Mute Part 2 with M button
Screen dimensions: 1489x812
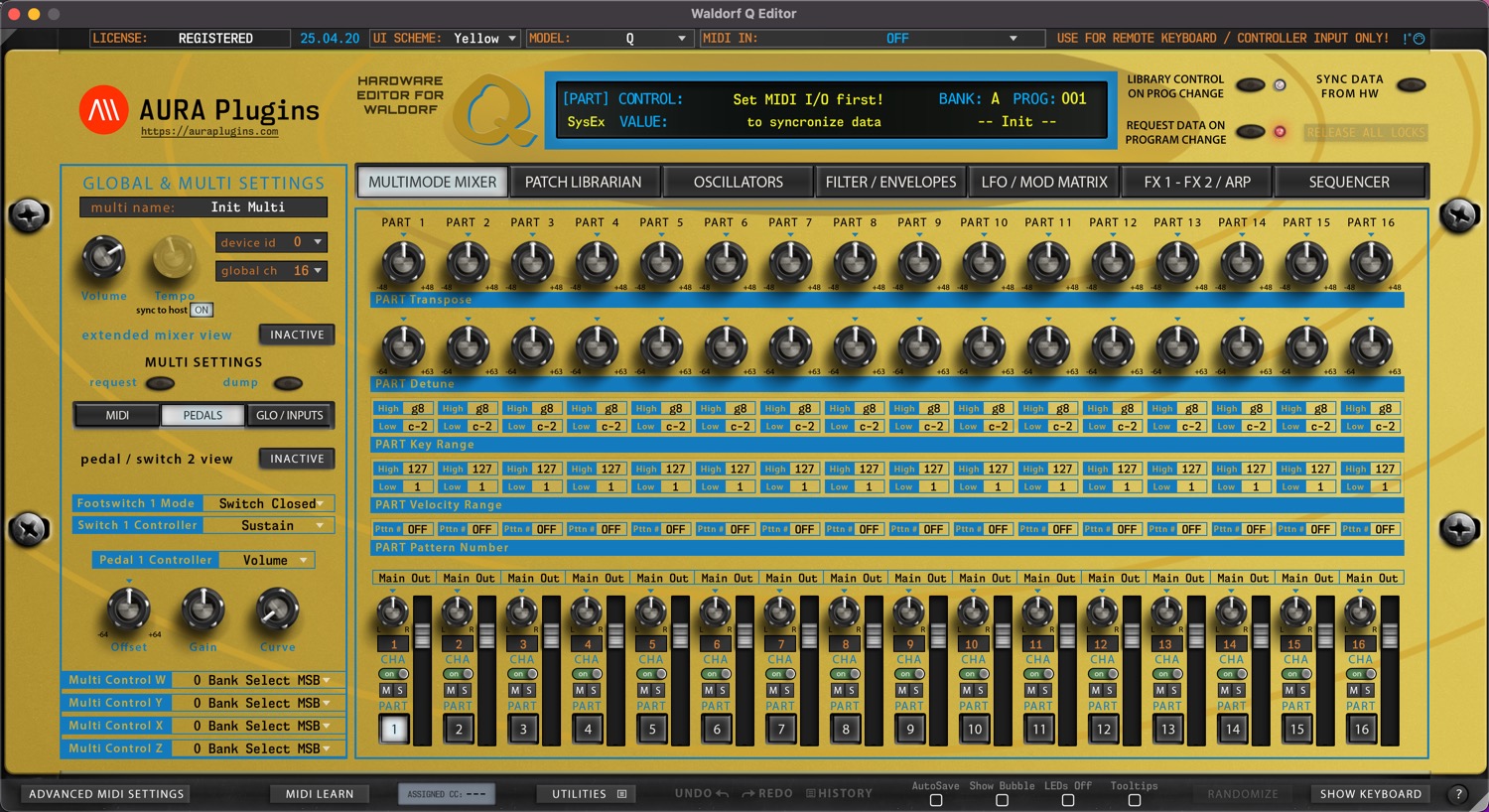(x=451, y=690)
